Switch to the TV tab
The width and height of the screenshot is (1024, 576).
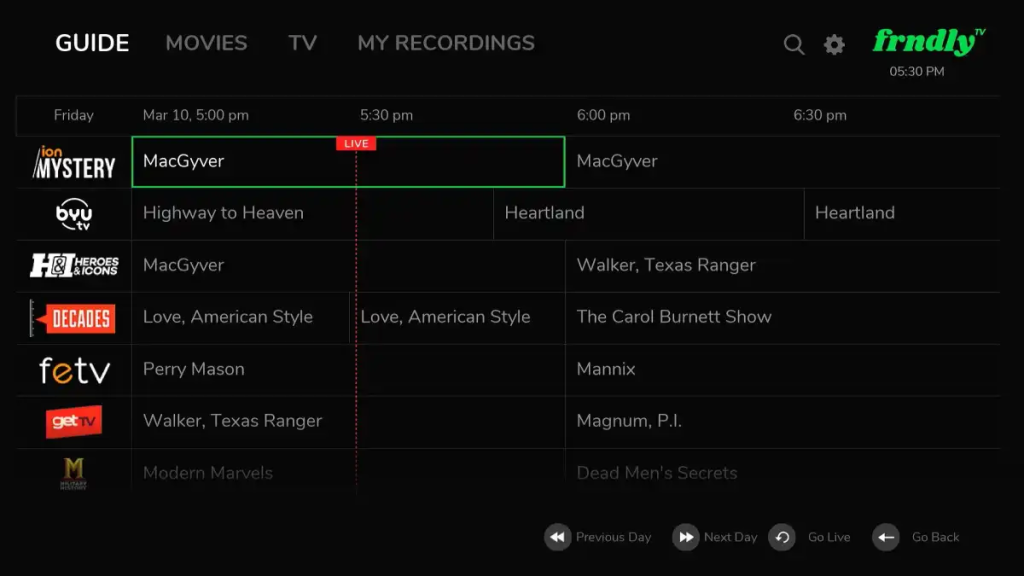point(302,43)
